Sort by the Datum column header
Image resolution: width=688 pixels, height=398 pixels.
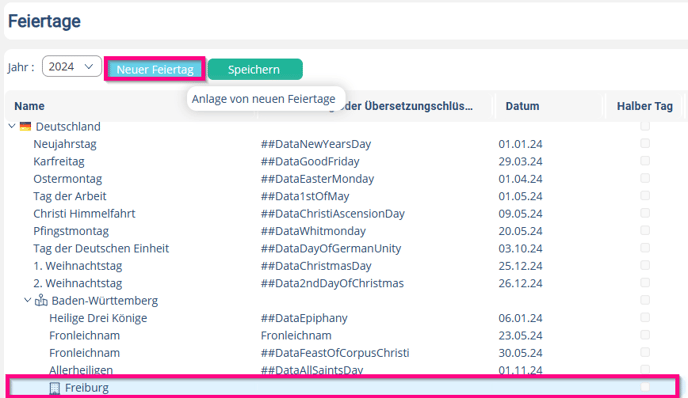click(522, 106)
